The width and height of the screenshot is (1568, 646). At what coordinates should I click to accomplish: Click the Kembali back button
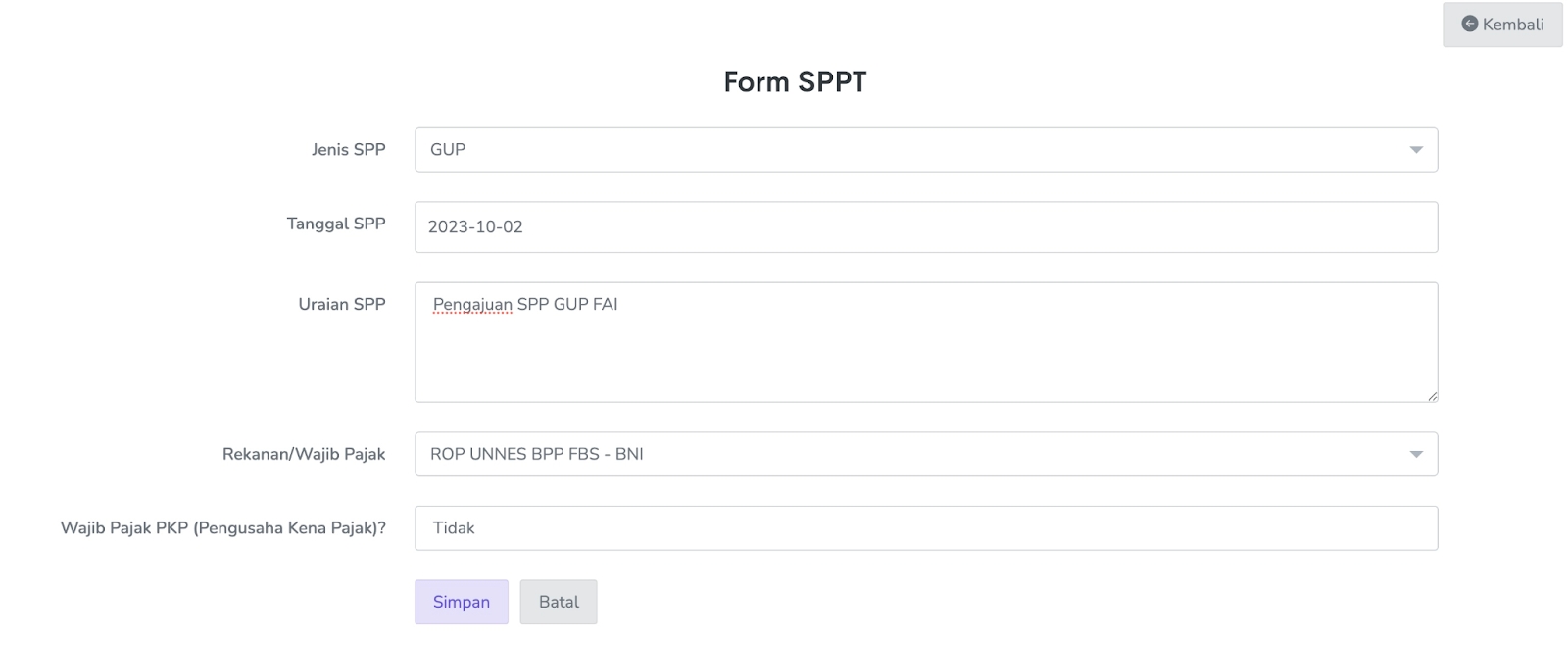click(x=1502, y=25)
